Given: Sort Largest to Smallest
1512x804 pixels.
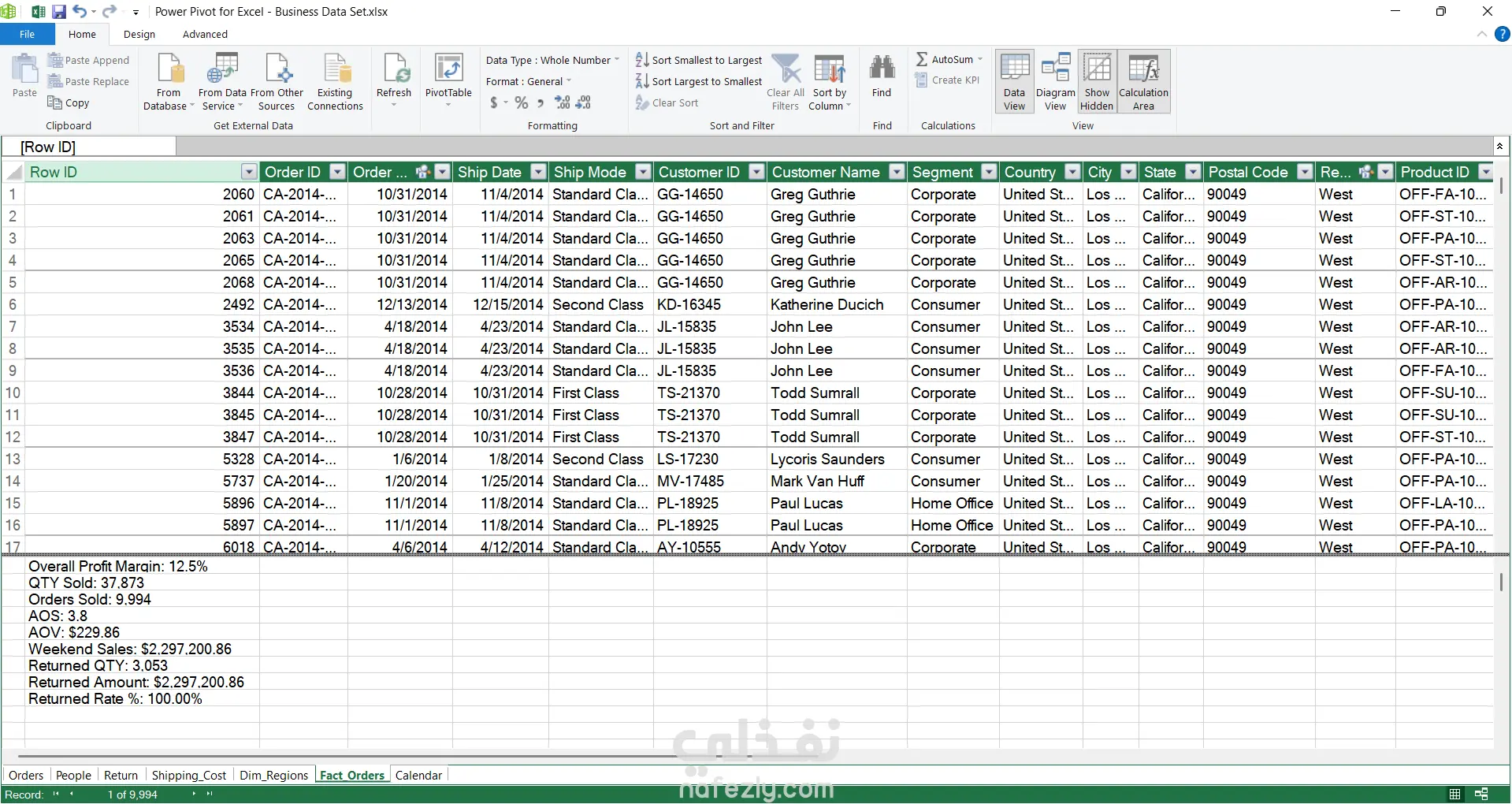Looking at the screenshot, I should 699,81.
